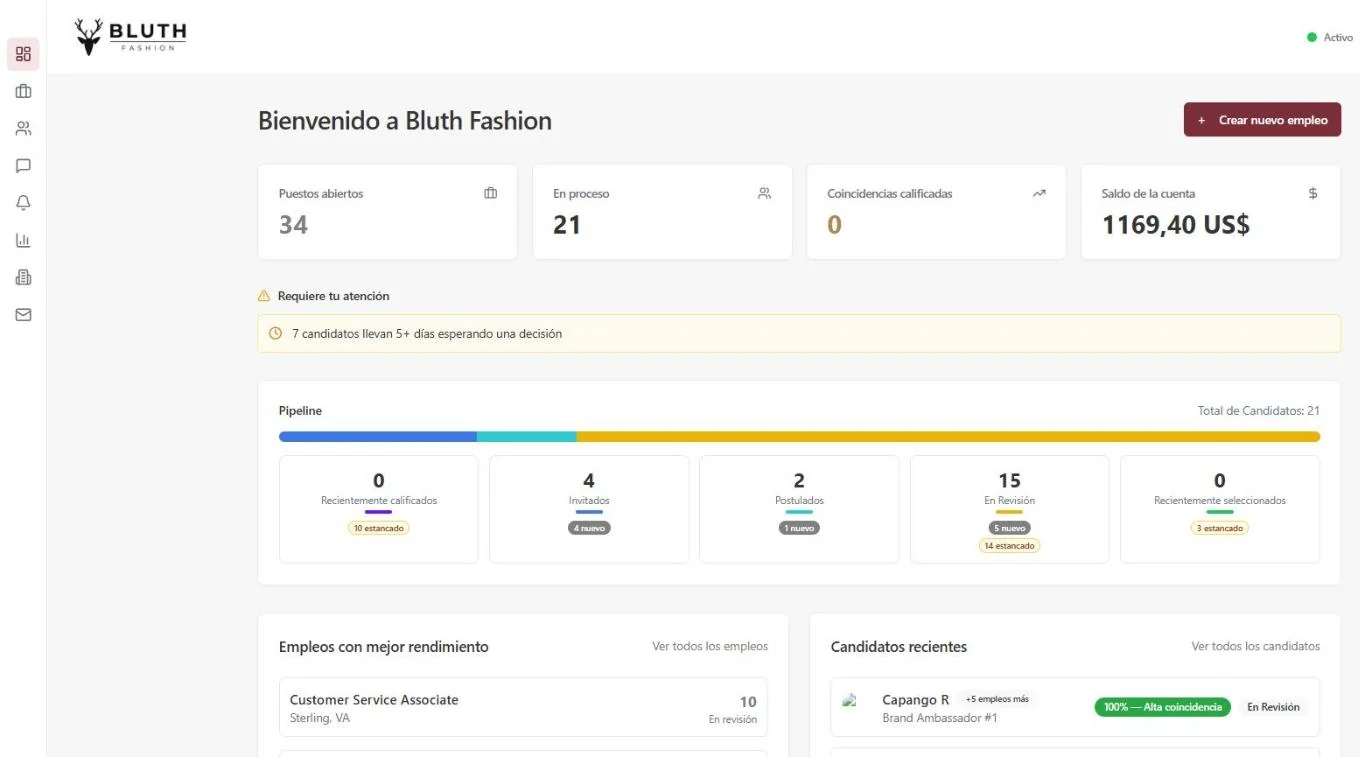Image resolution: width=1360 pixels, height=757 pixels.
Task: Click warning triangle beside Requiere tu atención
Action: pyautogui.click(x=264, y=296)
